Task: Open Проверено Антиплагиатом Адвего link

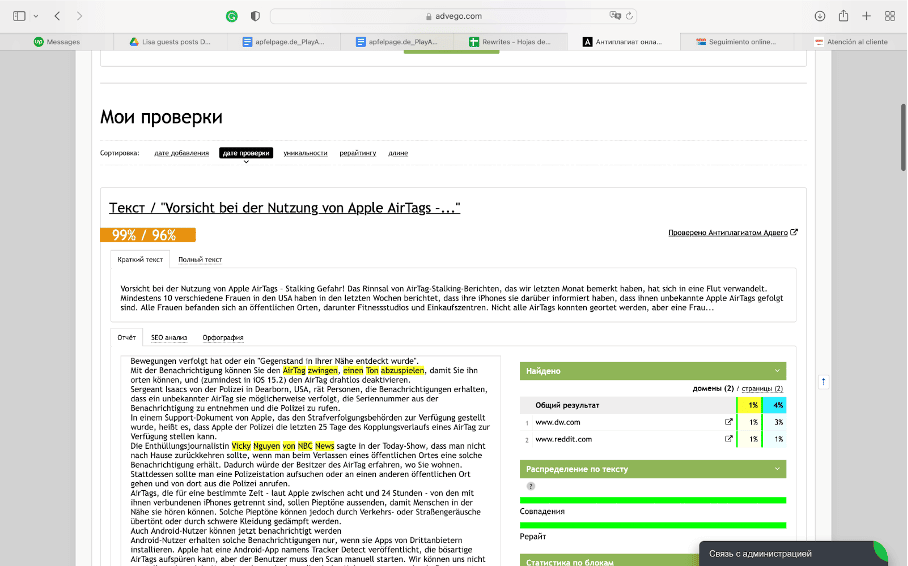Action: (728, 232)
